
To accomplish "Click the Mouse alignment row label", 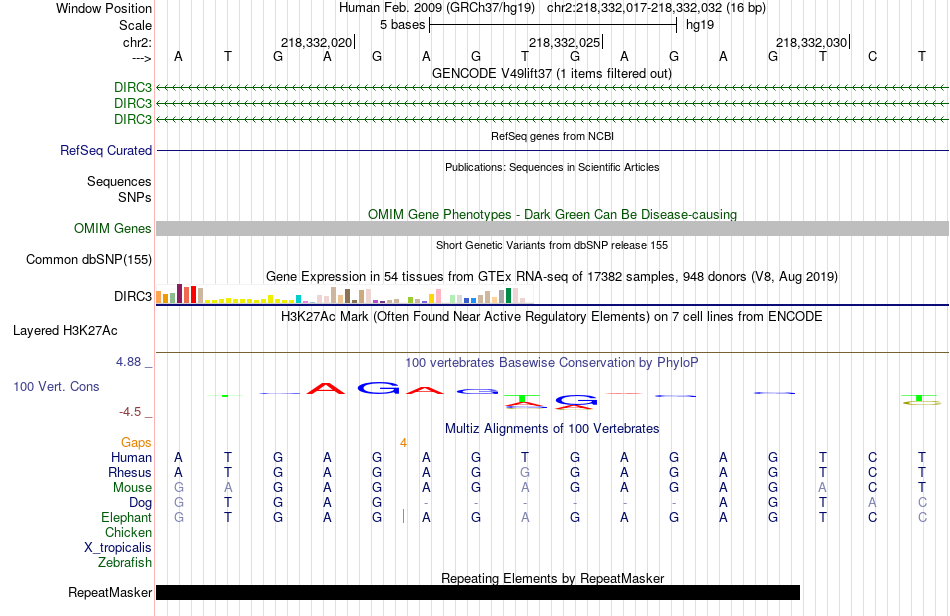I will click(x=132, y=488).
